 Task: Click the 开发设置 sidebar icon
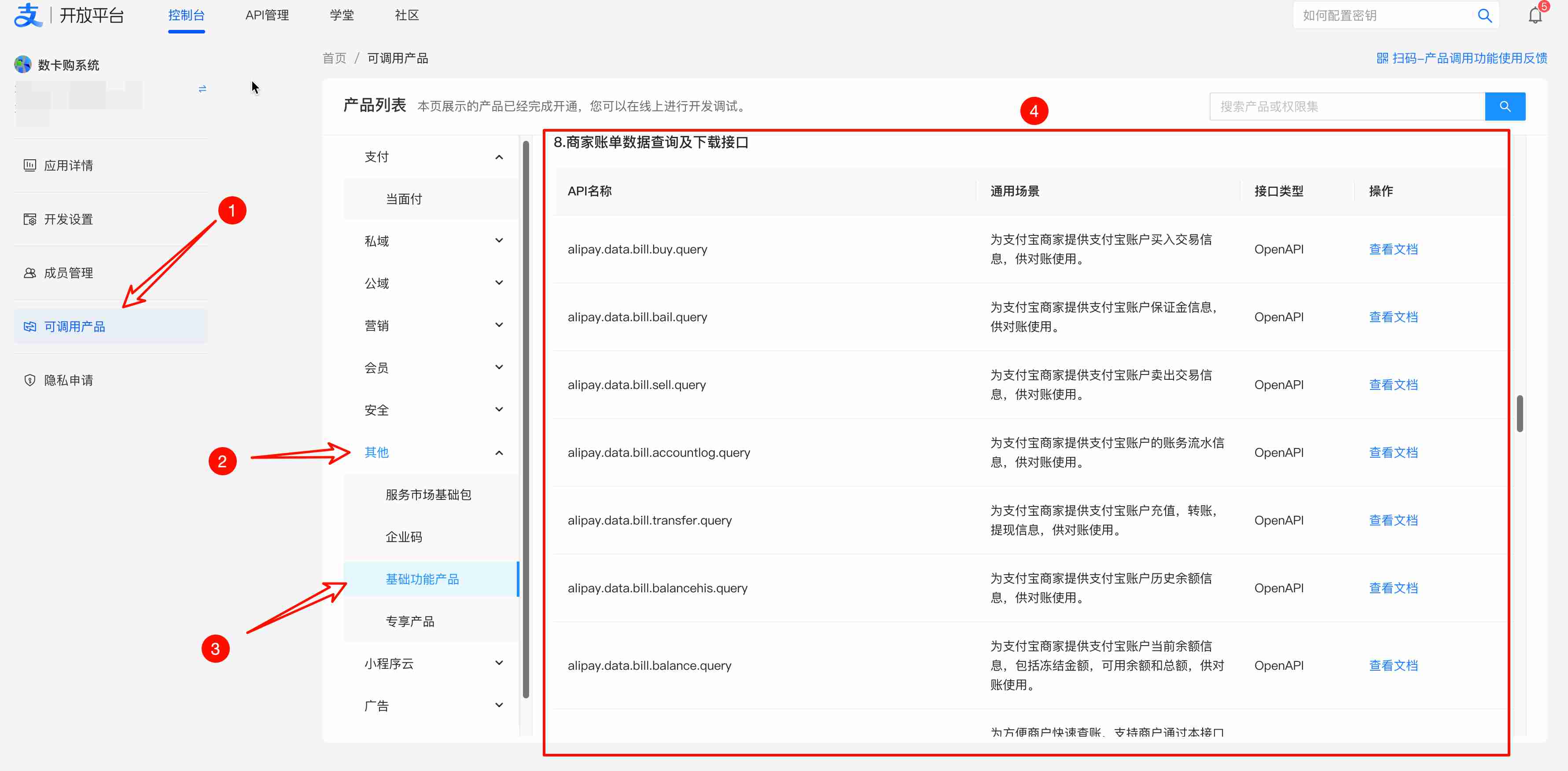coord(29,219)
